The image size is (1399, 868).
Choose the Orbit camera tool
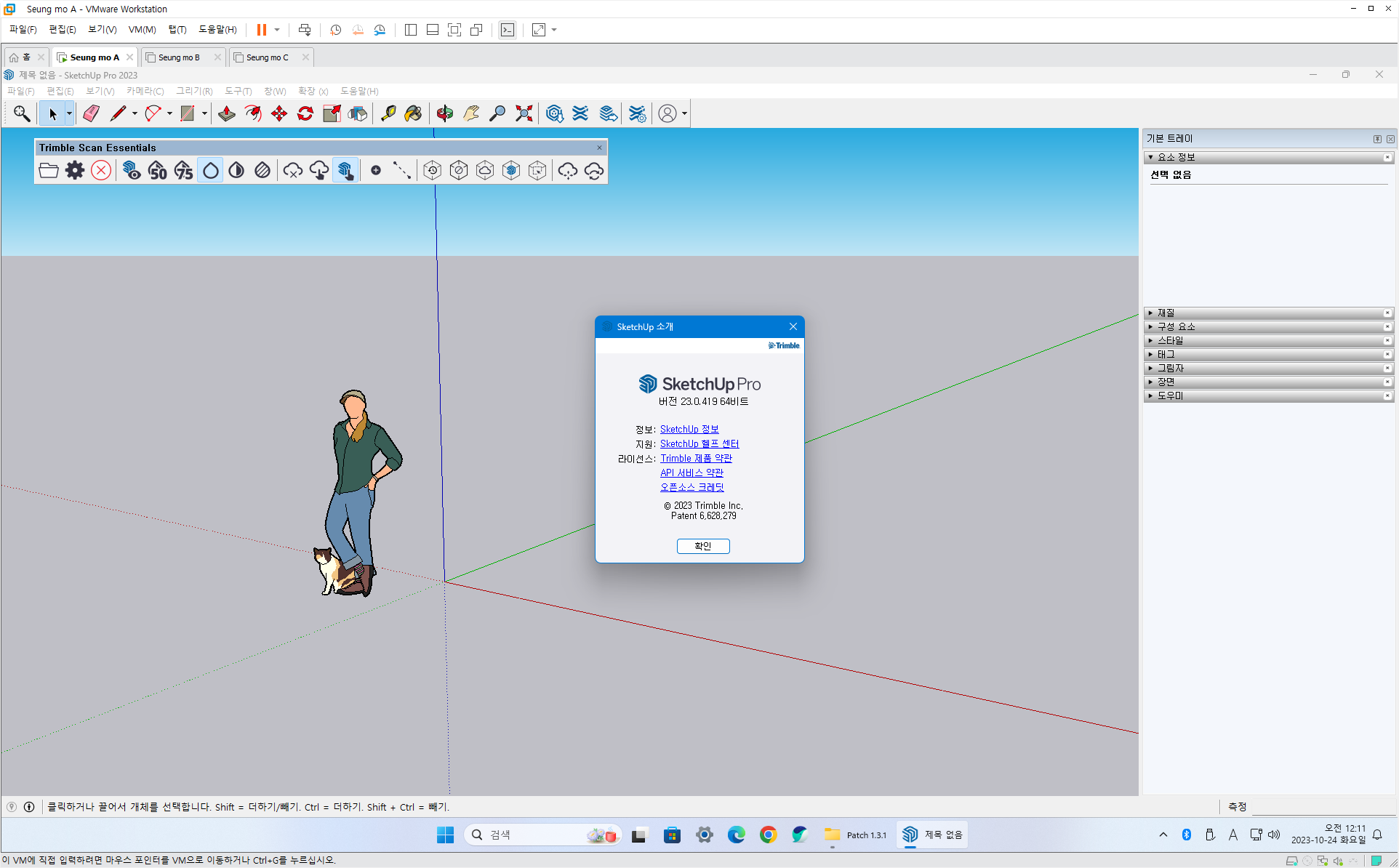(445, 113)
